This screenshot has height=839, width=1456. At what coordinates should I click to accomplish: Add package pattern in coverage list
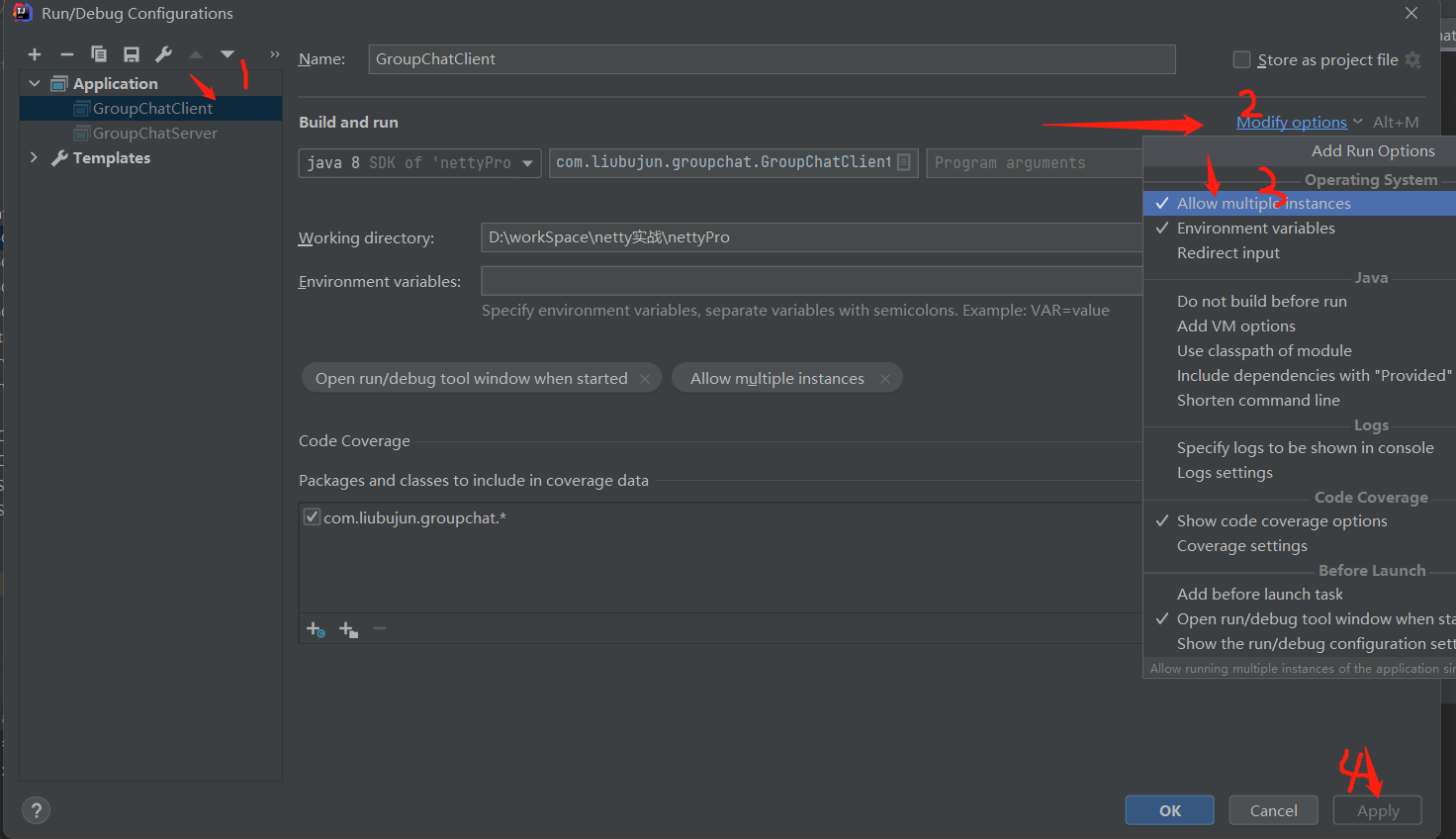348,629
